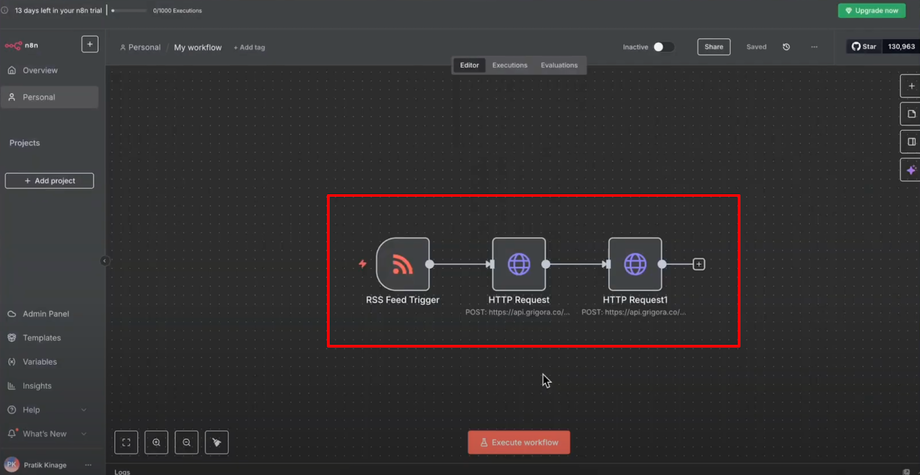This screenshot has width=920, height=475.
Task: Switch to the Executions tab
Action: (x=509, y=65)
